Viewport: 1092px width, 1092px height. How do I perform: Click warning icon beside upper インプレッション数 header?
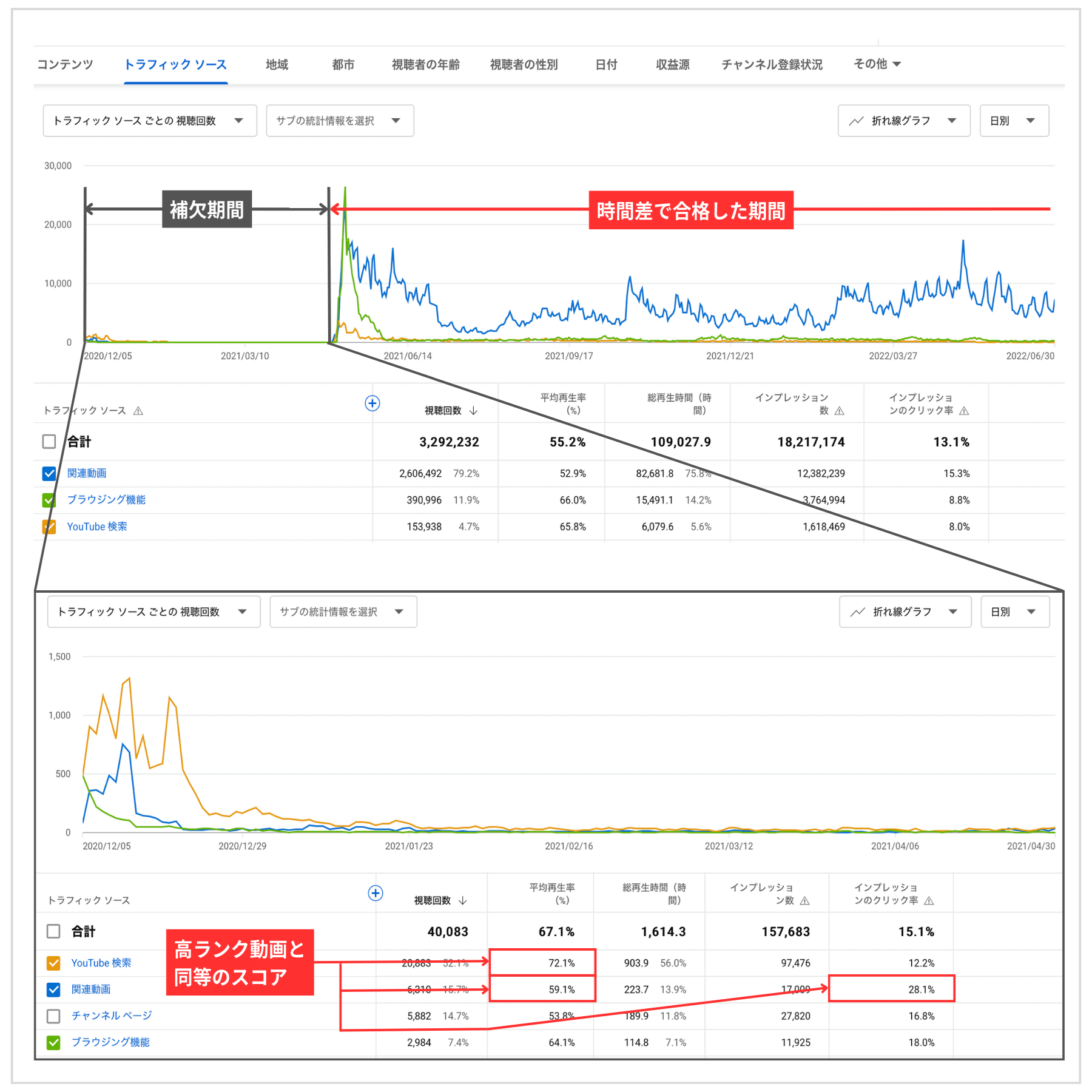coord(840,411)
